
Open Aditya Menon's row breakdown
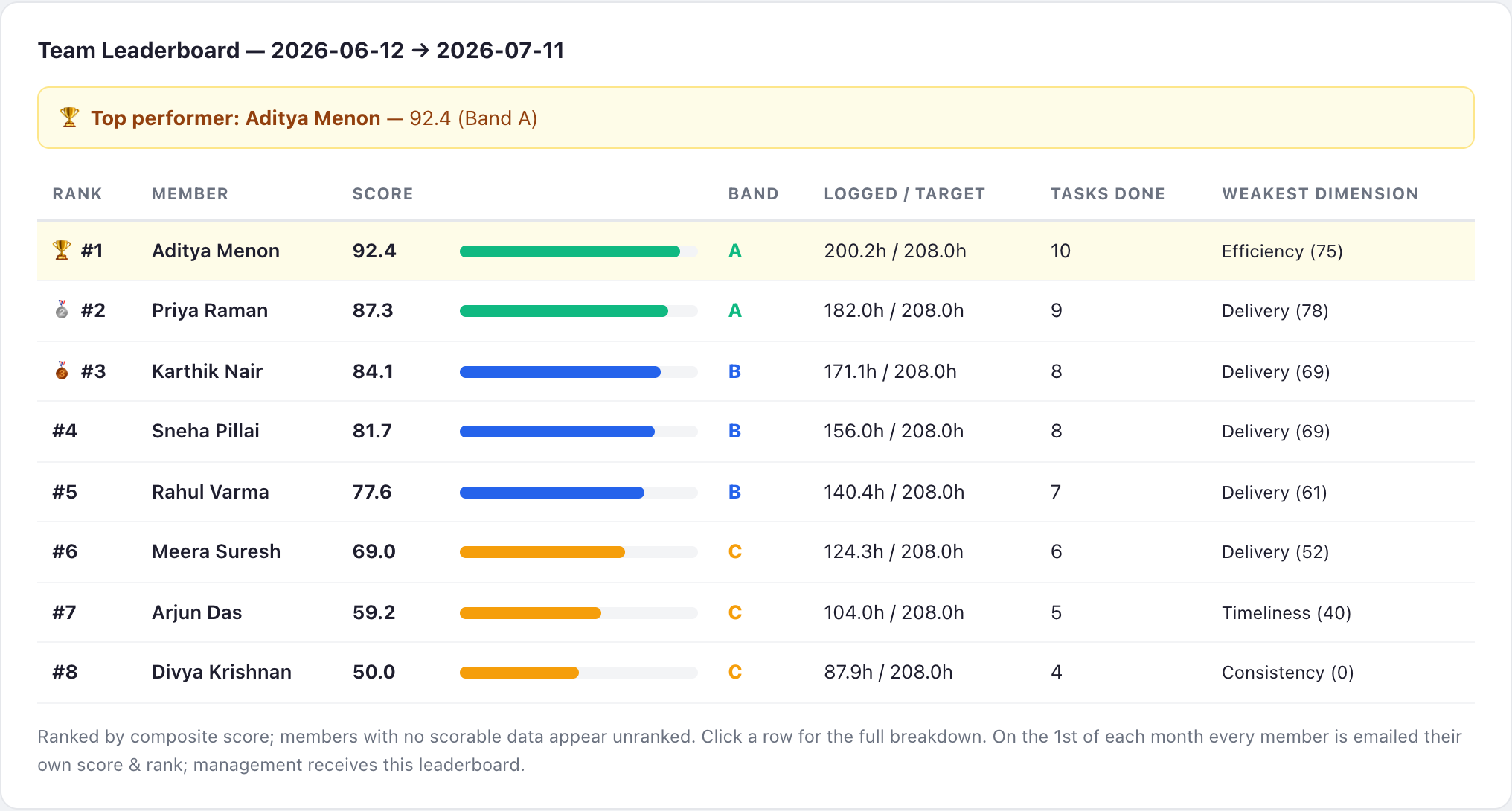point(756,251)
